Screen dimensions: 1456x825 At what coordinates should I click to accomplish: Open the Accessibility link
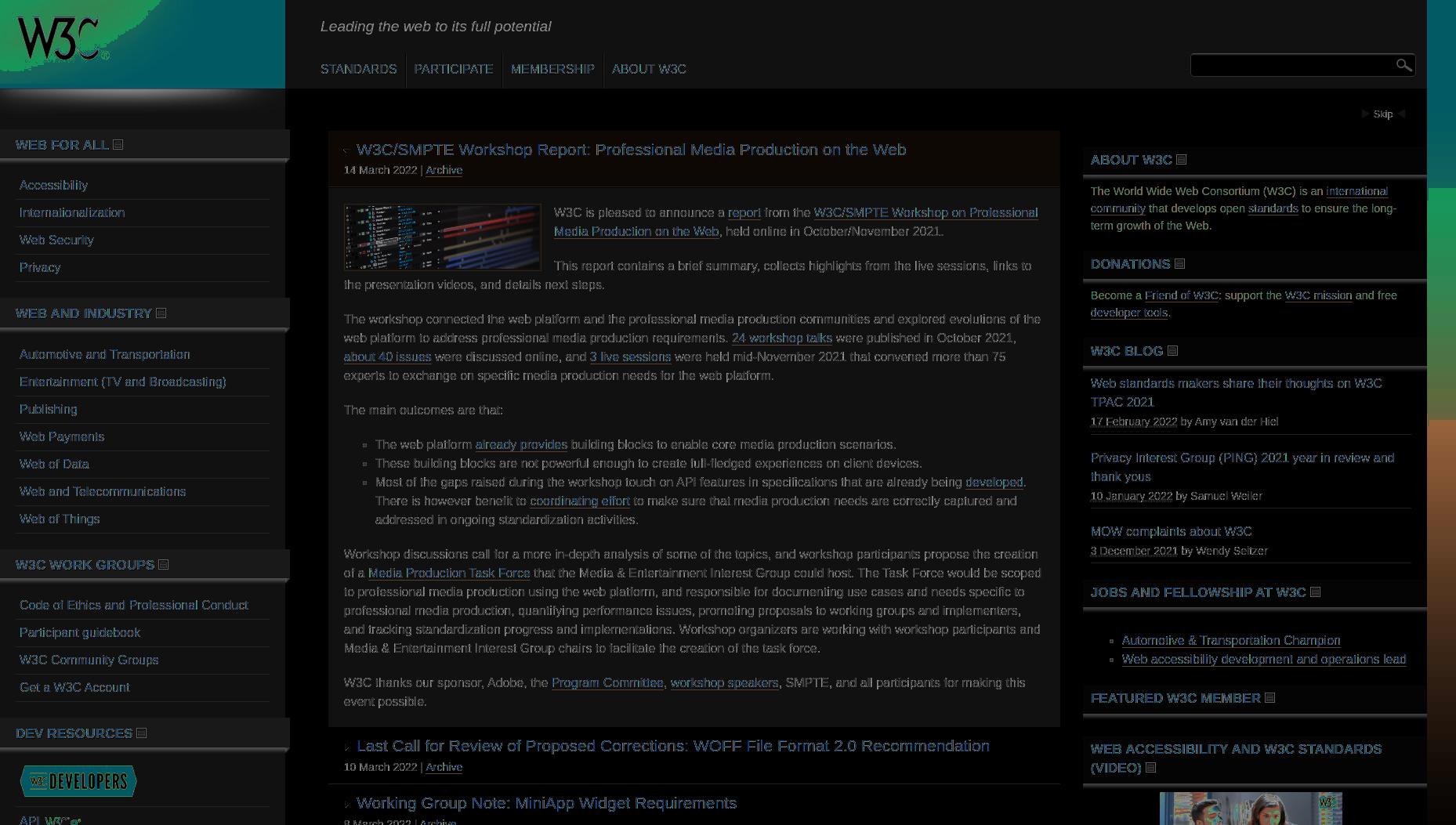(x=53, y=185)
